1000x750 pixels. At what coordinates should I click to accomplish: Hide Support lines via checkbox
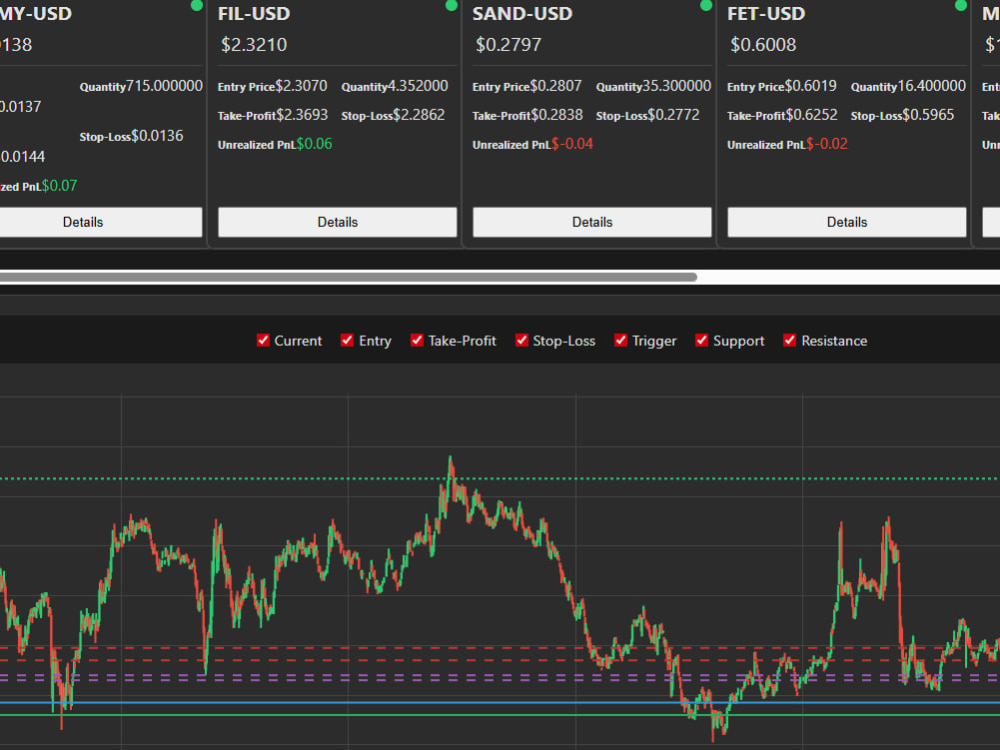pyautogui.click(x=702, y=341)
